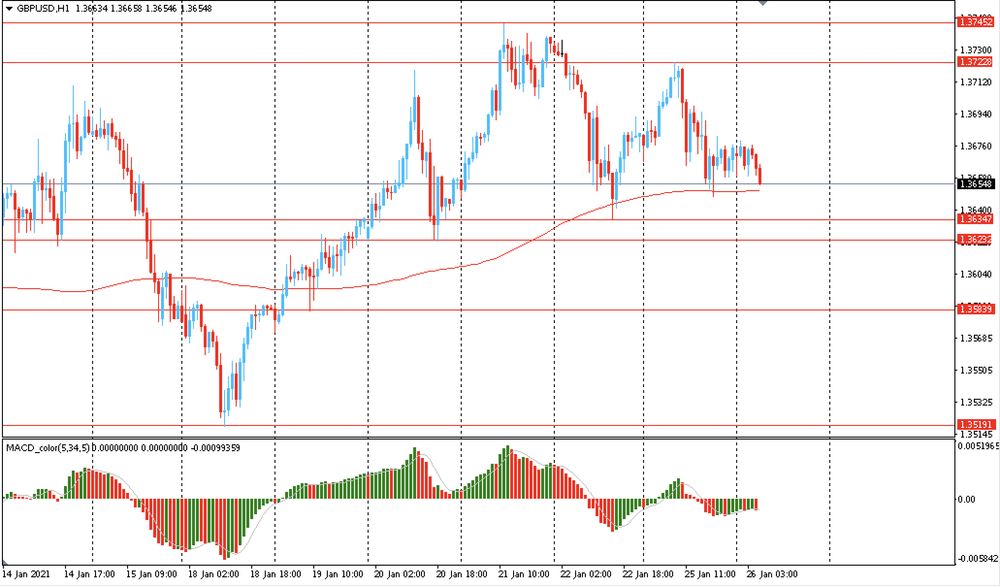Image resolution: width=1000 pixels, height=587 pixels.
Task: Click the MACD value -0.00099359
Action: [216, 448]
